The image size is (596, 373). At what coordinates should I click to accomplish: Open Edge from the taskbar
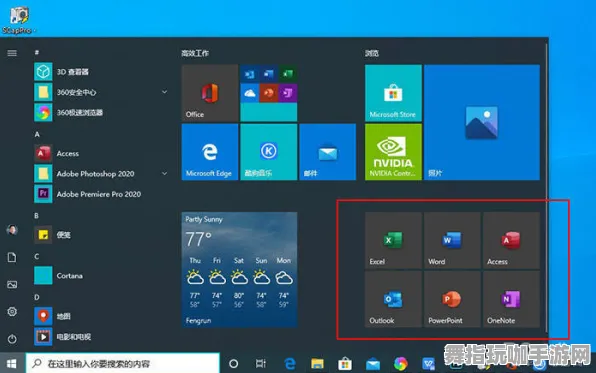(x=290, y=364)
